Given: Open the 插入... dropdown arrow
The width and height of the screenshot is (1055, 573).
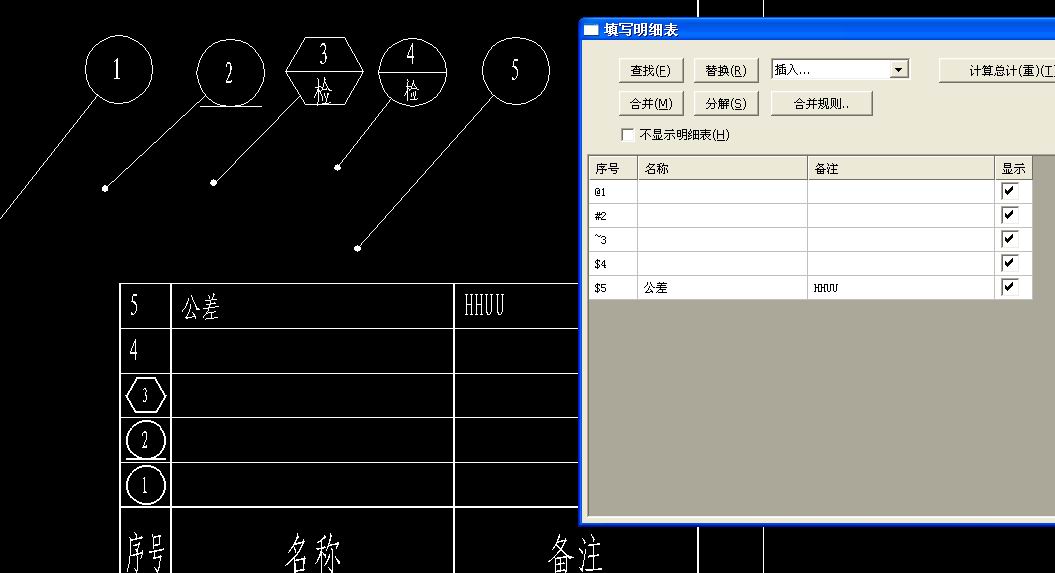Looking at the screenshot, I should [x=899, y=70].
